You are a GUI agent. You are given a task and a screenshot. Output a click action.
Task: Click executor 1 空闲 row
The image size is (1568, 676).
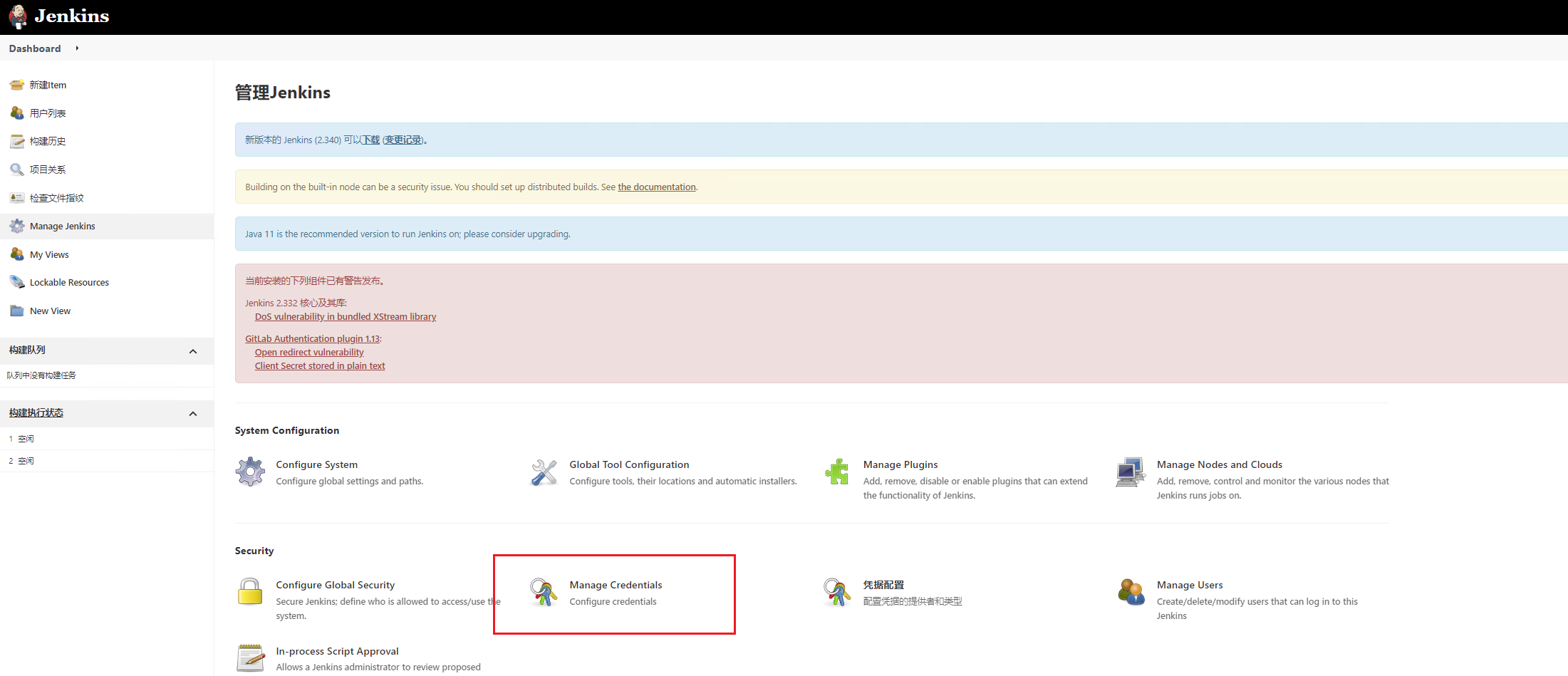click(x=107, y=439)
